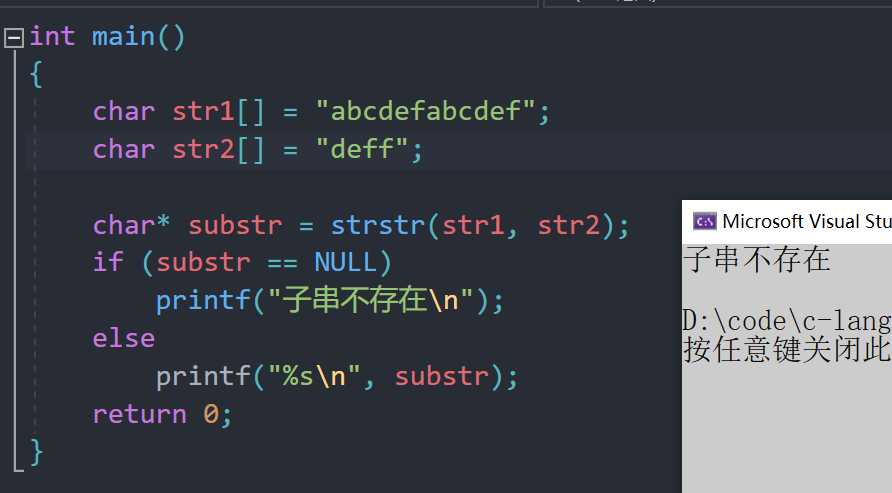The width and height of the screenshot is (892, 493).
Task: Click the console path line 'D:\code\c-lang'
Action: (x=787, y=322)
